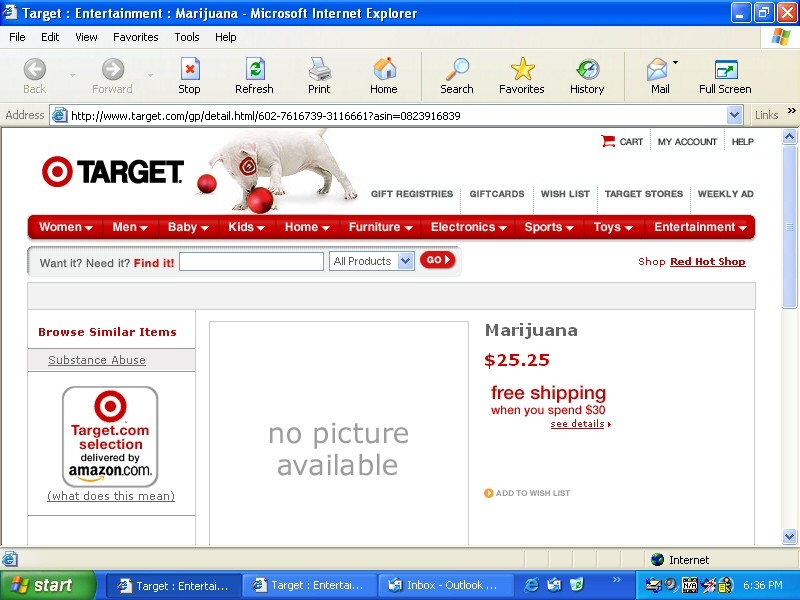Open the View menu
This screenshot has height=600, width=800.
tap(86, 37)
